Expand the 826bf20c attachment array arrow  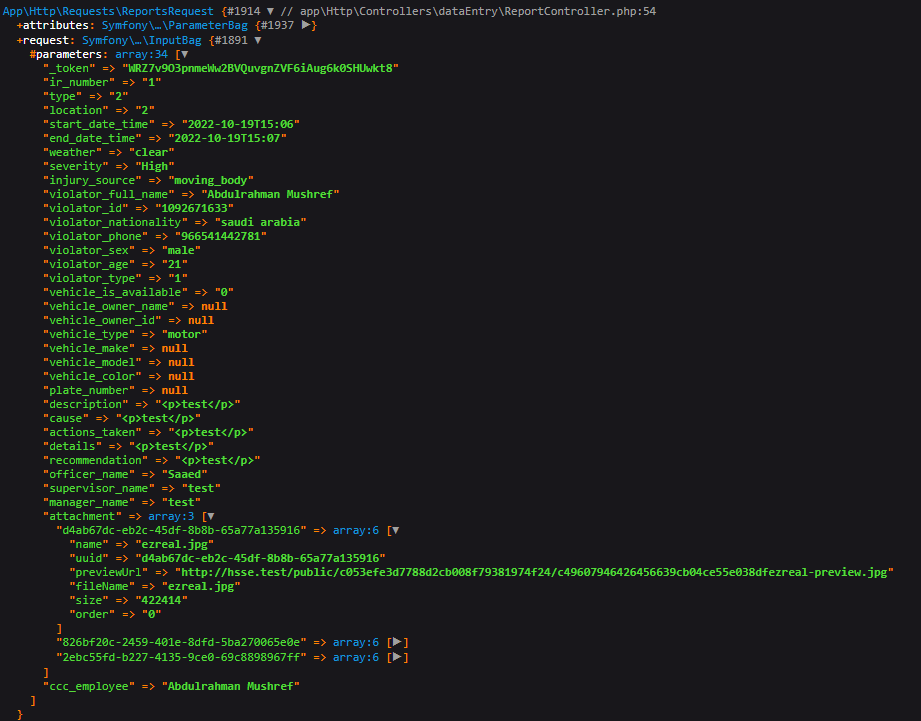point(397,642)
